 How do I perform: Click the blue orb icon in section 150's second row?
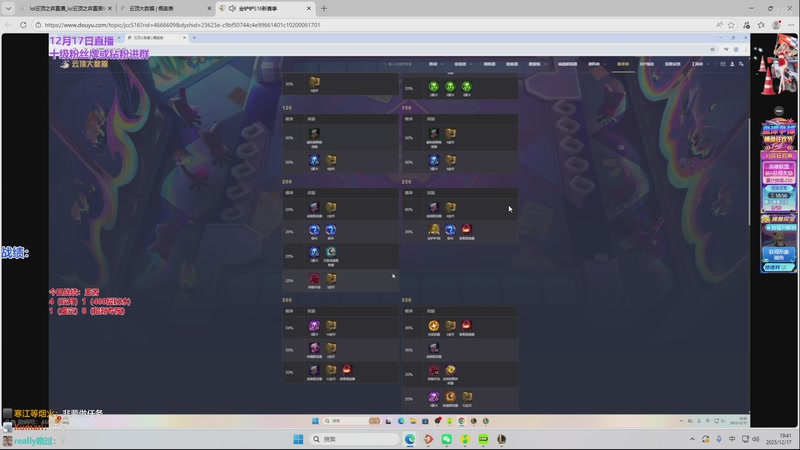click(434, 160)
